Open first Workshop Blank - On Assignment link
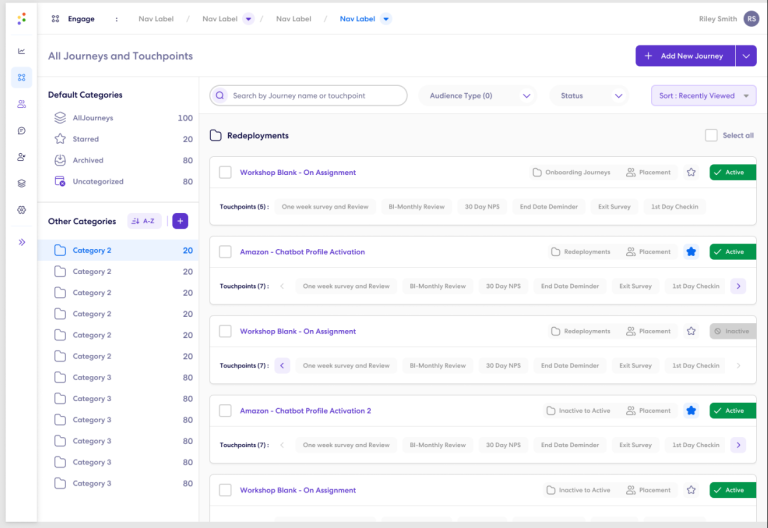The height and width of the screenshot is (528, 768). pos(298,172)
